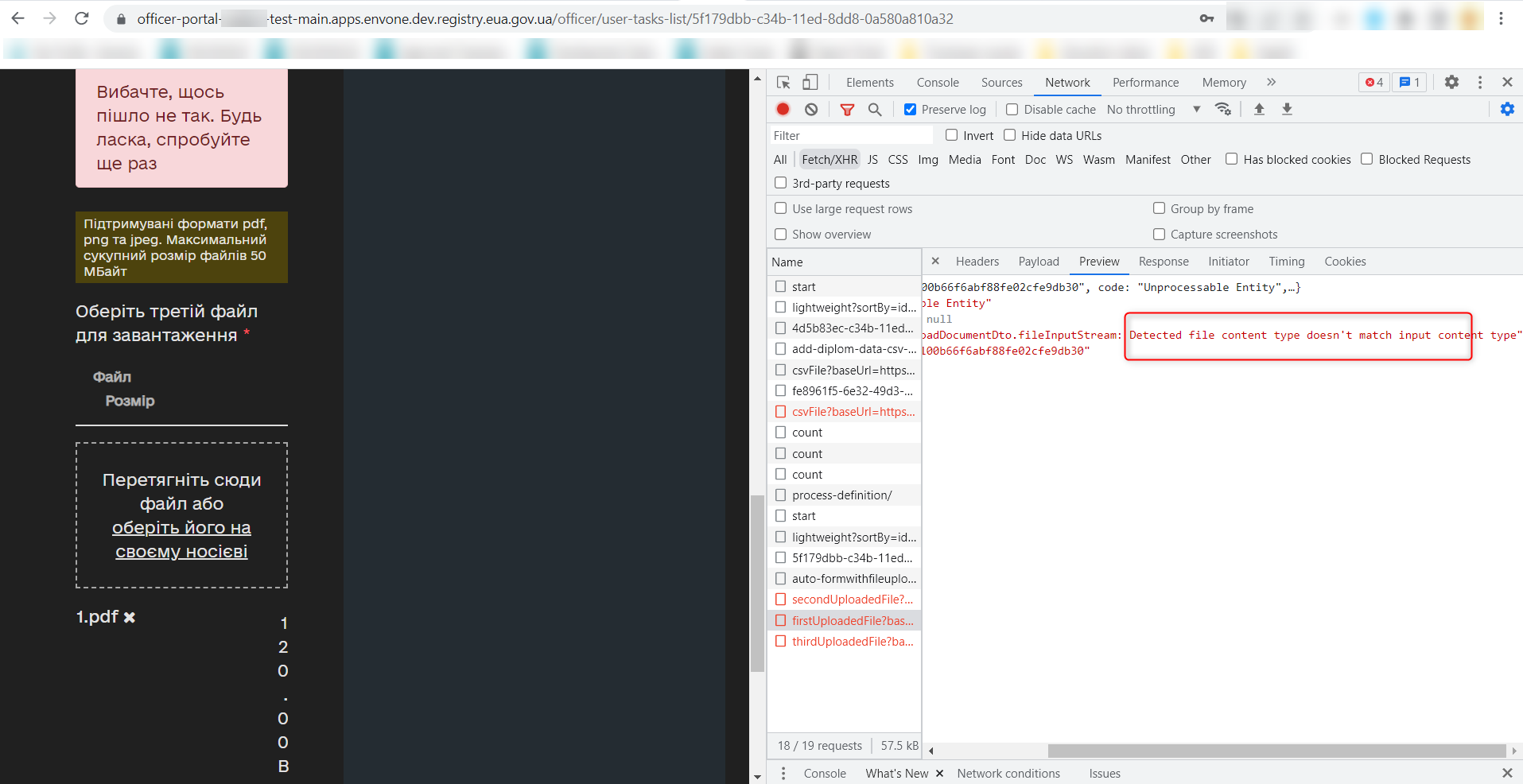
Task: Show more DevTools tabs chevron
Action: 1271,82
